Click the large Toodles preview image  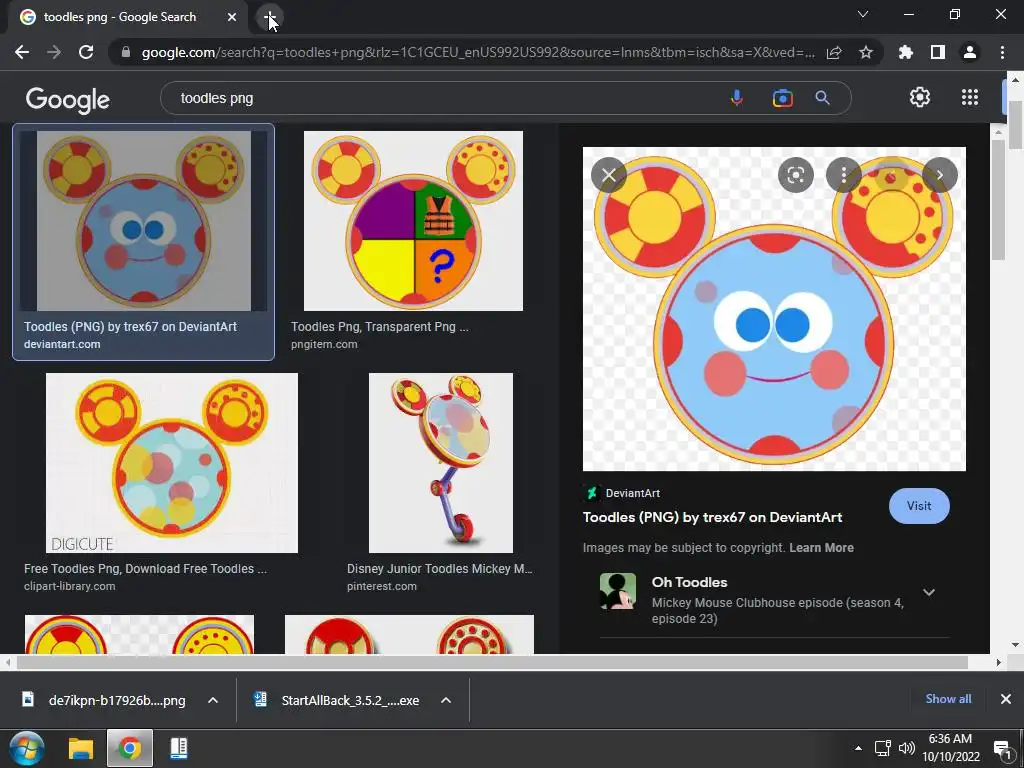pyautogui.click(x=774, y=309)
